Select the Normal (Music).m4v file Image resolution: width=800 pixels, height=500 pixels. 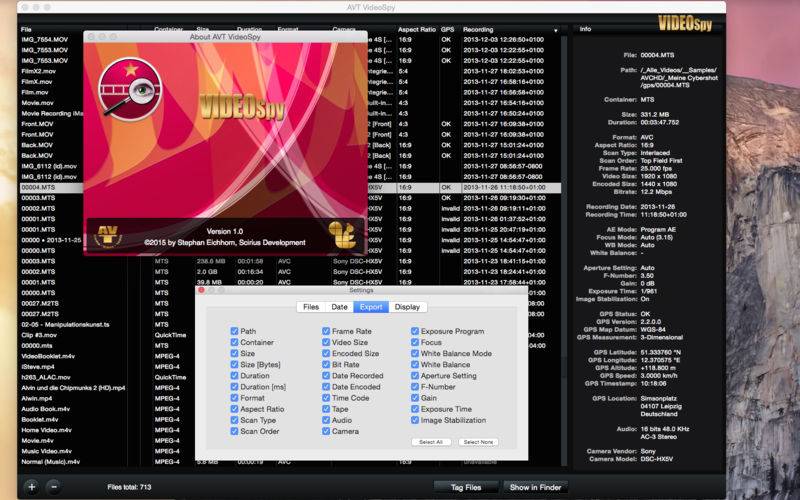[51, 462]
